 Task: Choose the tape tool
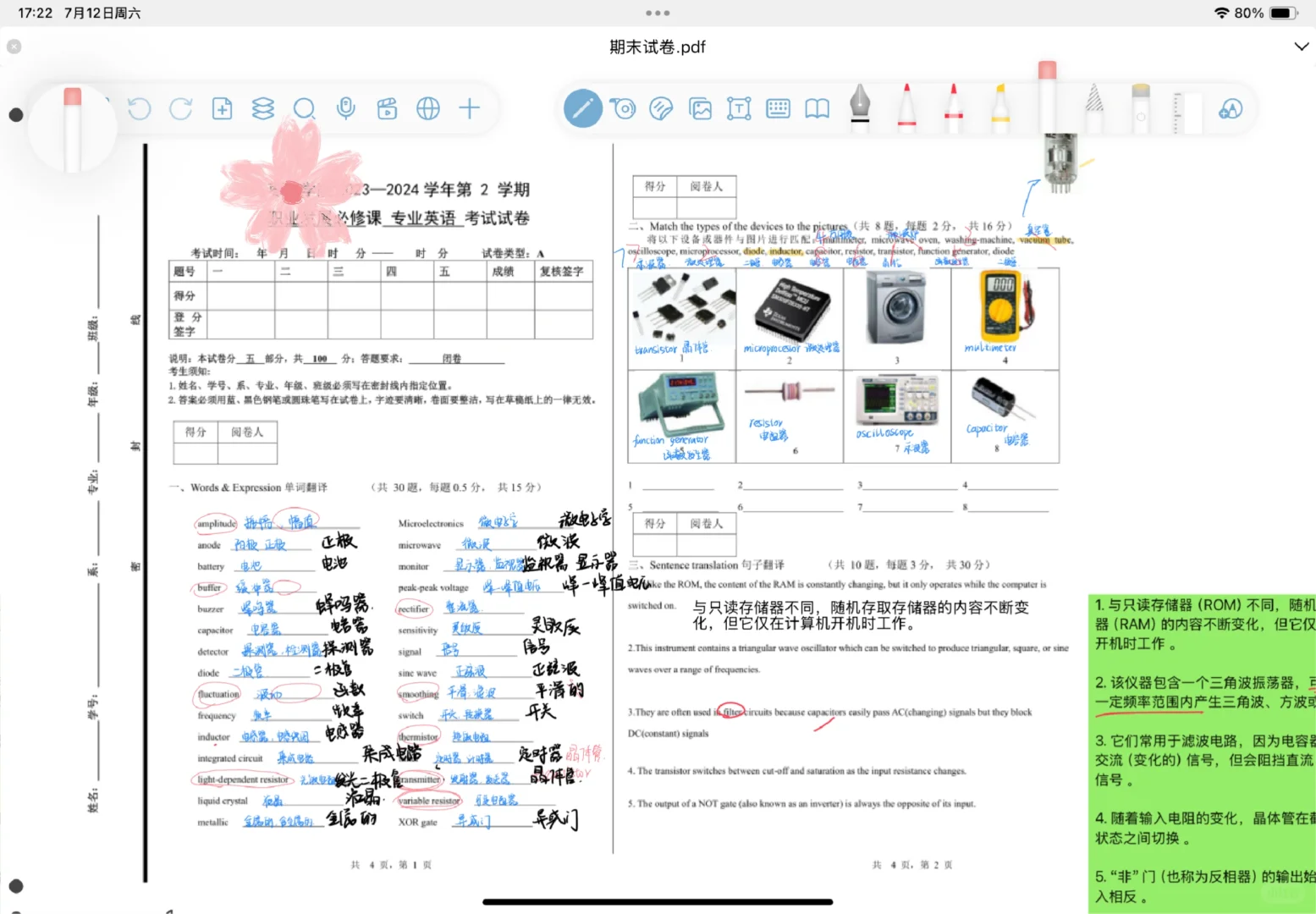coord(624,108)
